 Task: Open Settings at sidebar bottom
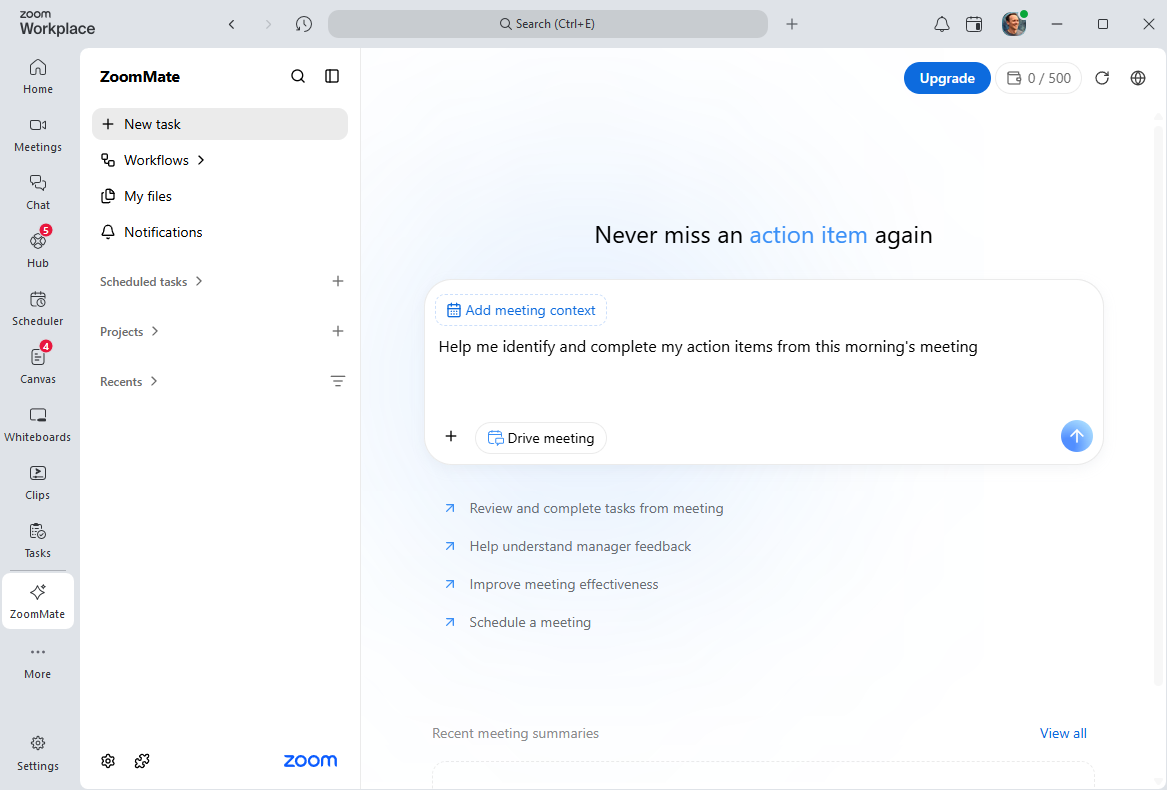click(x=38, y=754)
